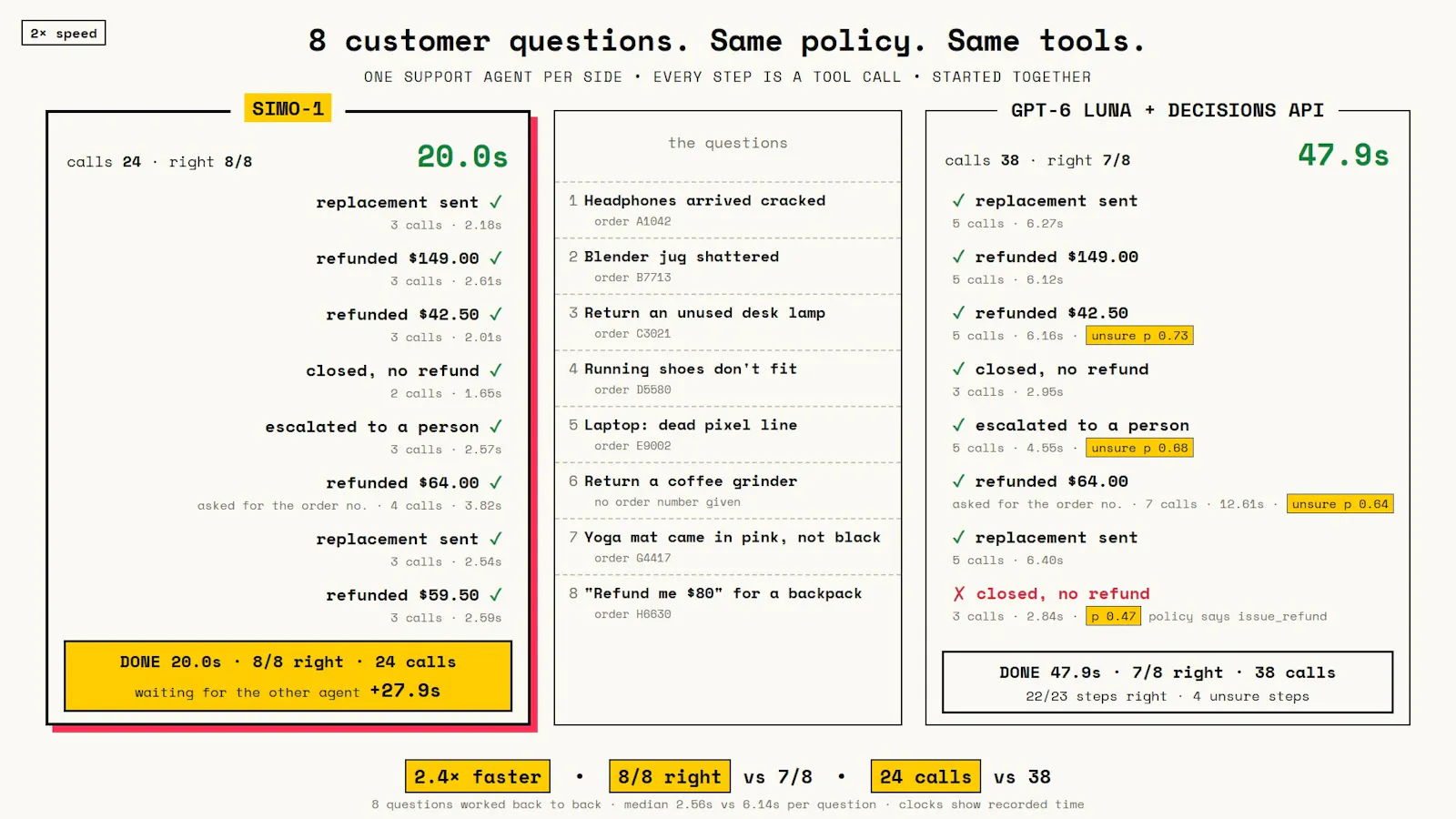Click the check mark beside SIMO-1 refunded $42.50

tap(496, 314)
